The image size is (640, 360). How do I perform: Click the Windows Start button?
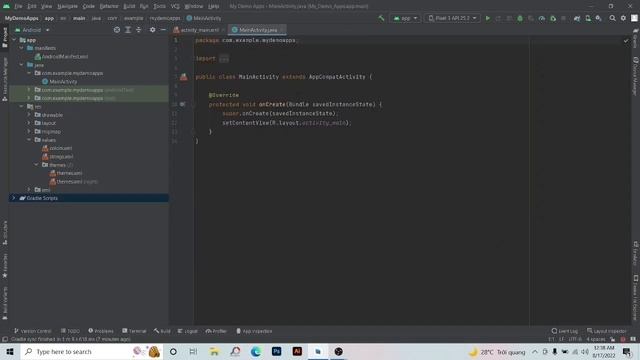coord(10,351)
